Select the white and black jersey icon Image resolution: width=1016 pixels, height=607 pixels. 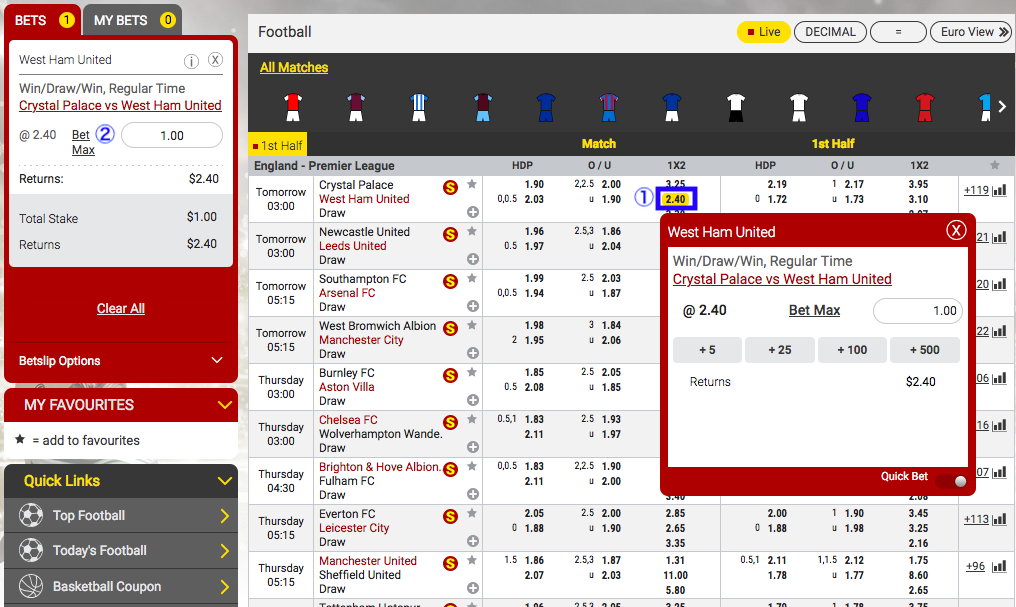[x=735, y=108]
